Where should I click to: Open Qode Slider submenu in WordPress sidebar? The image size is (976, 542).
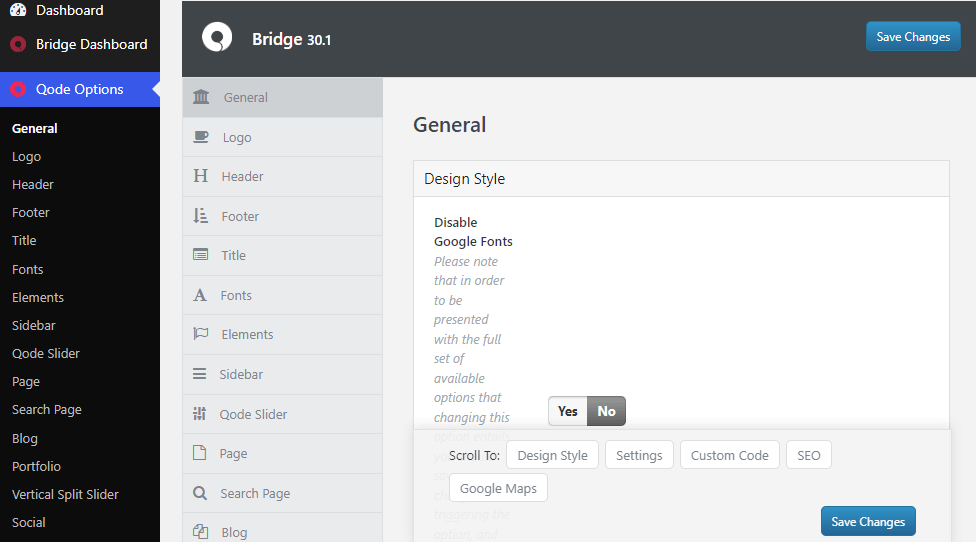click(46, 353)
